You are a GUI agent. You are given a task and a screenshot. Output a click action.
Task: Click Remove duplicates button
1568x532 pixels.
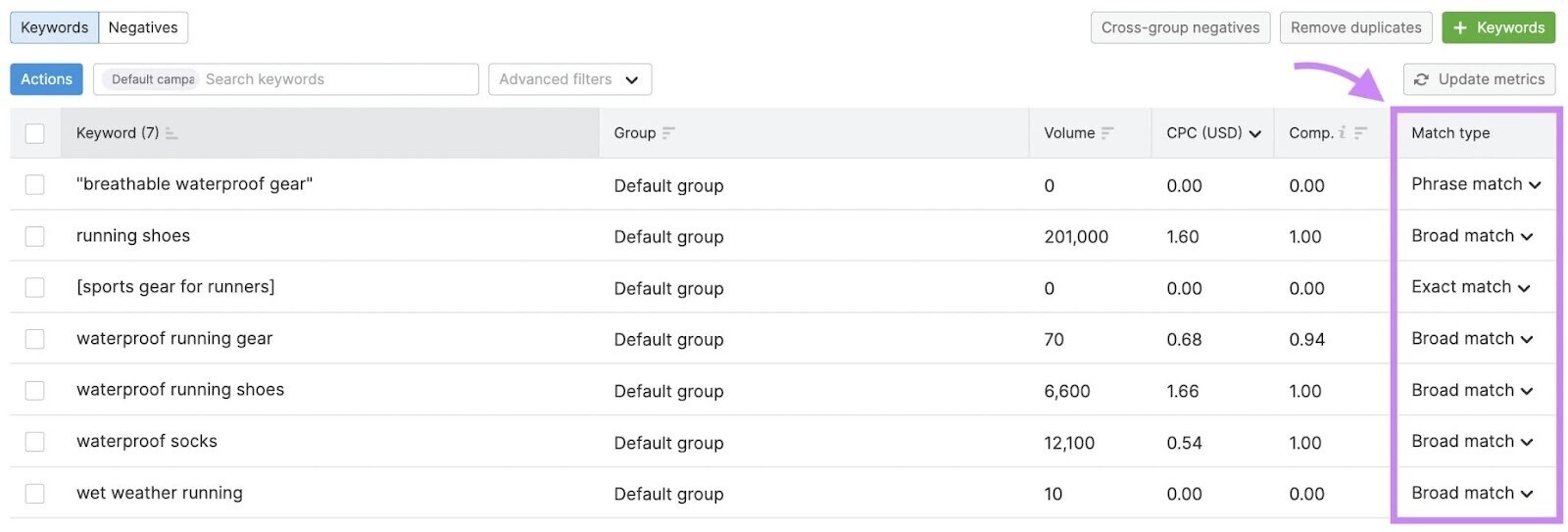pos(1355,27)
